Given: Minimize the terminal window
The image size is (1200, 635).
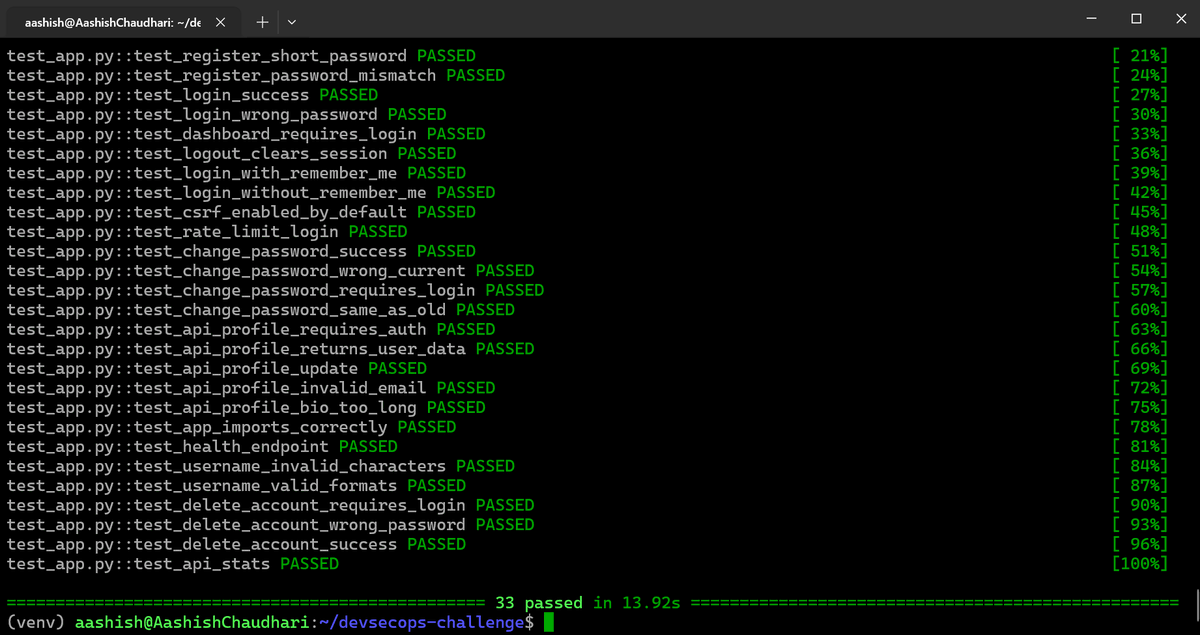Looking at the screenshot, I should pos(1090,19).
